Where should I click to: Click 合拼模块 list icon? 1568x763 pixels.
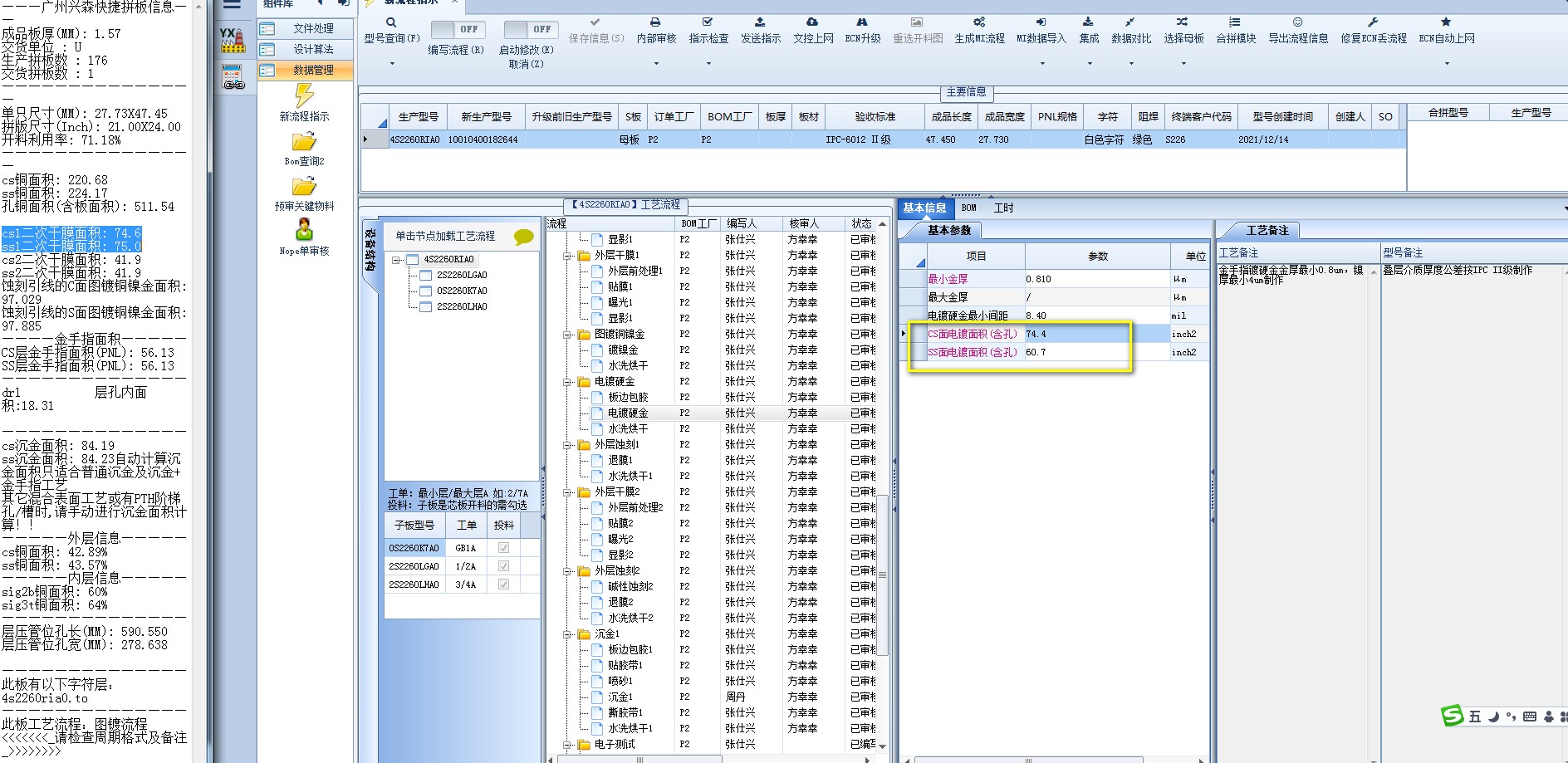1235,22
